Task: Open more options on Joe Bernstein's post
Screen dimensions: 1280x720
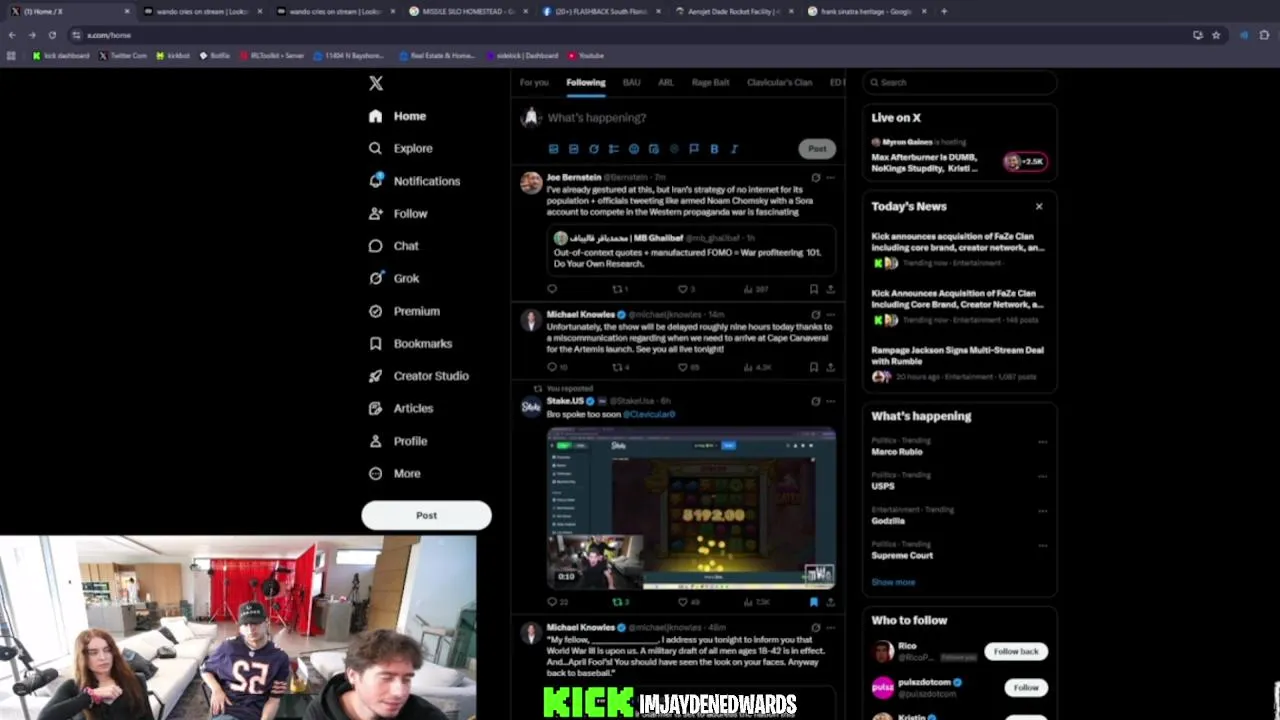Action: (830, 178)
